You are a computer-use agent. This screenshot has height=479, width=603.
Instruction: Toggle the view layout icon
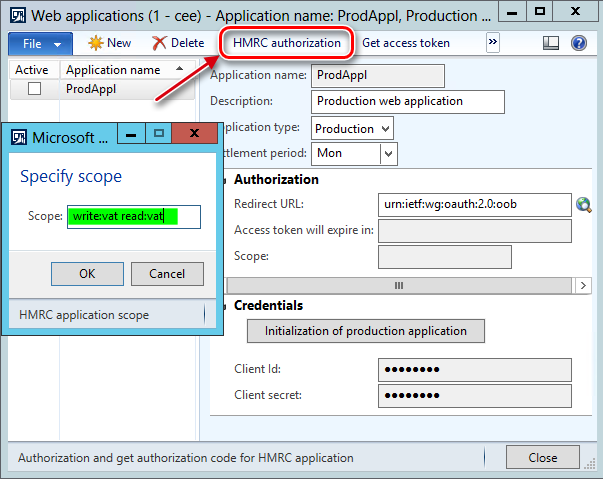(551, 43)
